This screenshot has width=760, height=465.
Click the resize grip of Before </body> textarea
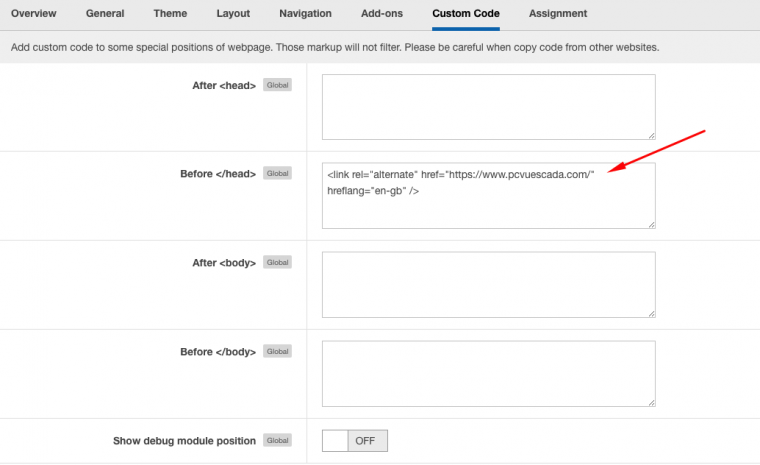(651, 402)
